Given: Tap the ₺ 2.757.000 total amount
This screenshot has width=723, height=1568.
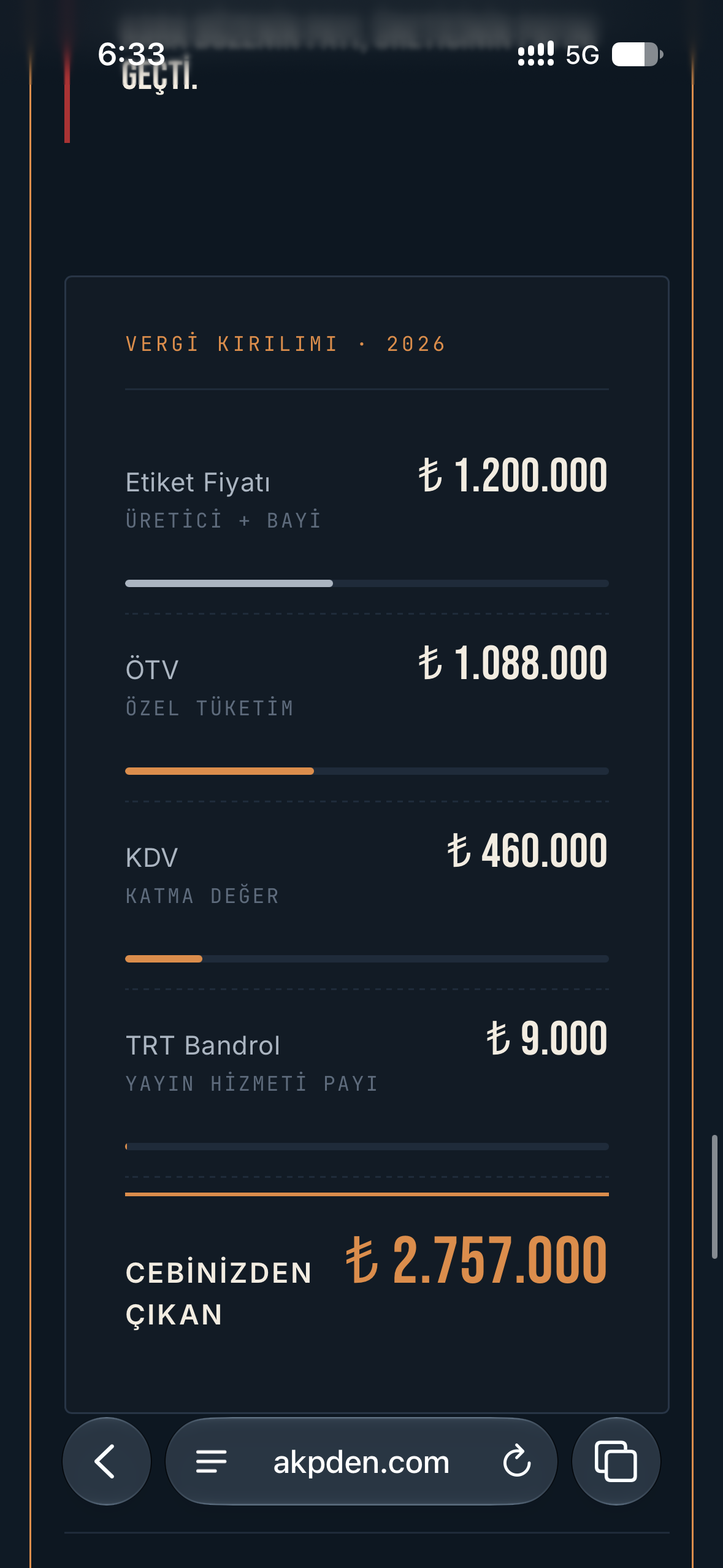Looking at the screenshot, I should (x=476, y=1260).
